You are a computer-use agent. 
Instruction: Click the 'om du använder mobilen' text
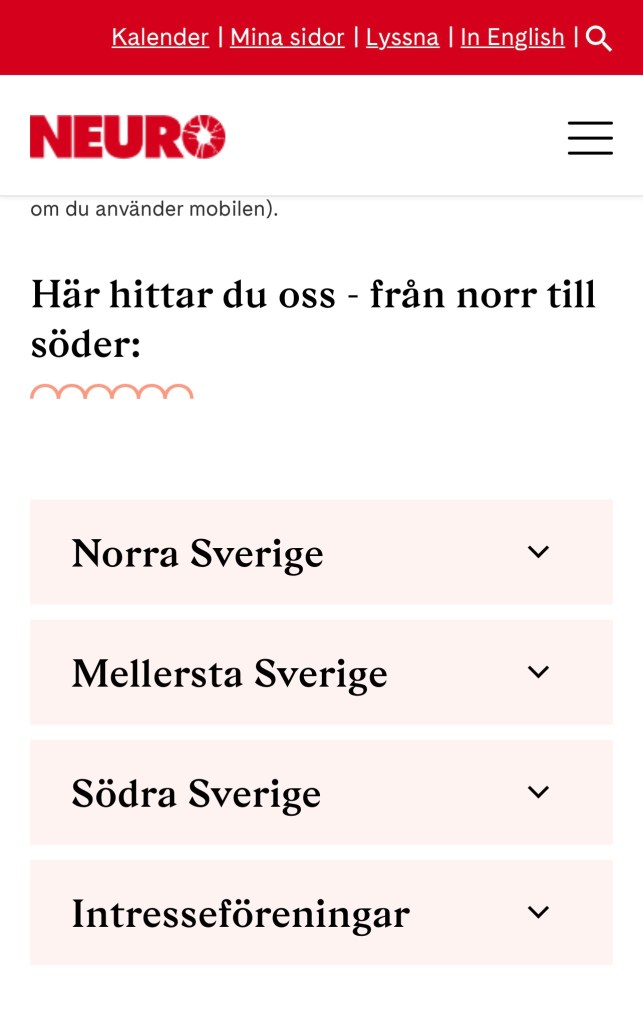154,210
